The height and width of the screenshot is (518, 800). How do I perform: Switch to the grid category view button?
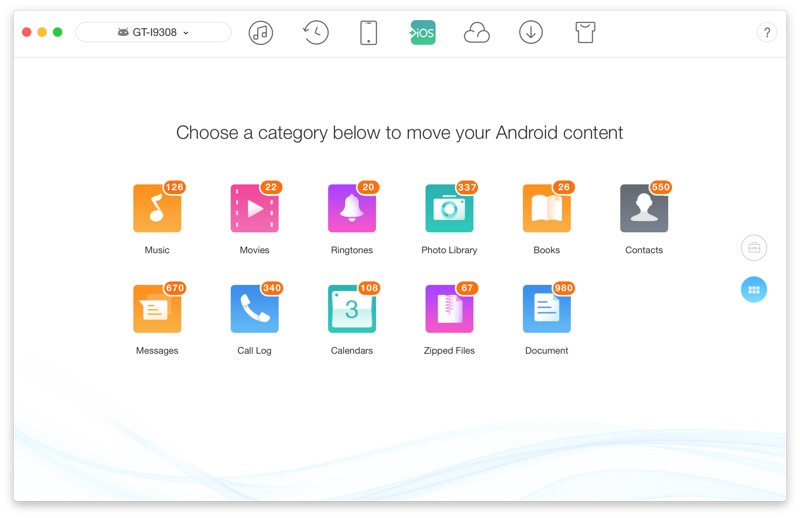754,289
